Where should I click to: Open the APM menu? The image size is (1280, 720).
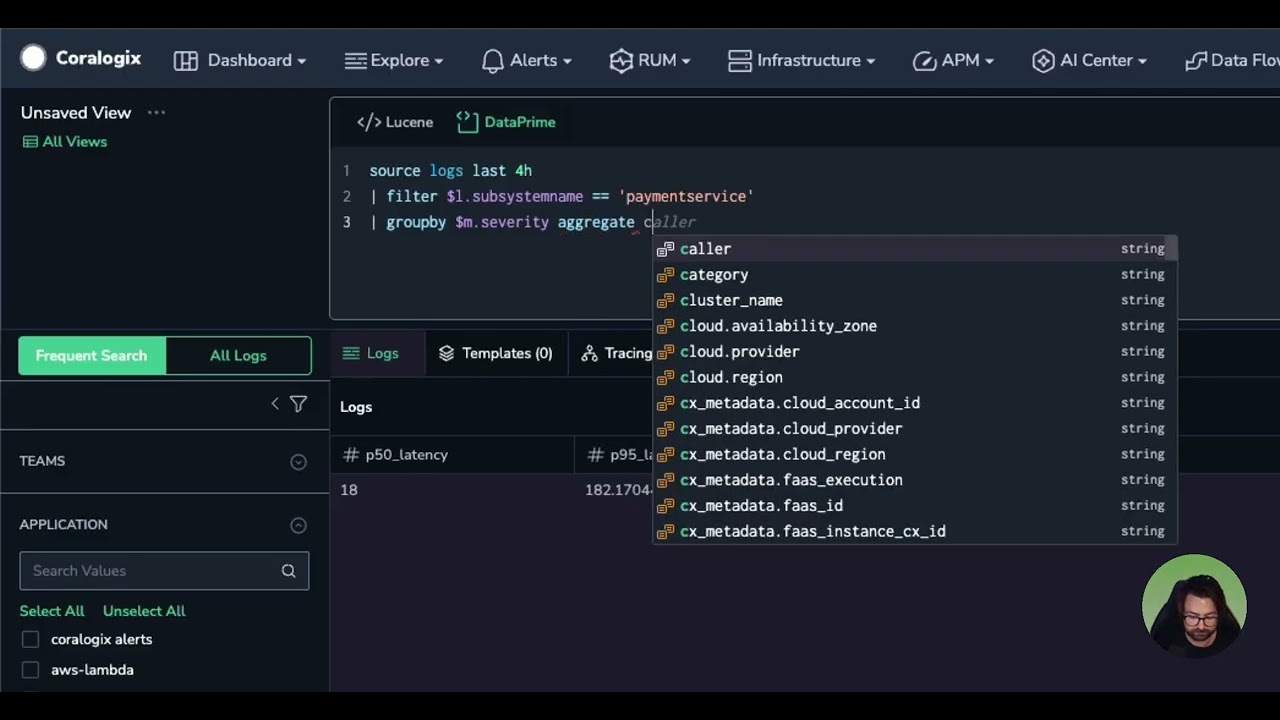(953, 60)
